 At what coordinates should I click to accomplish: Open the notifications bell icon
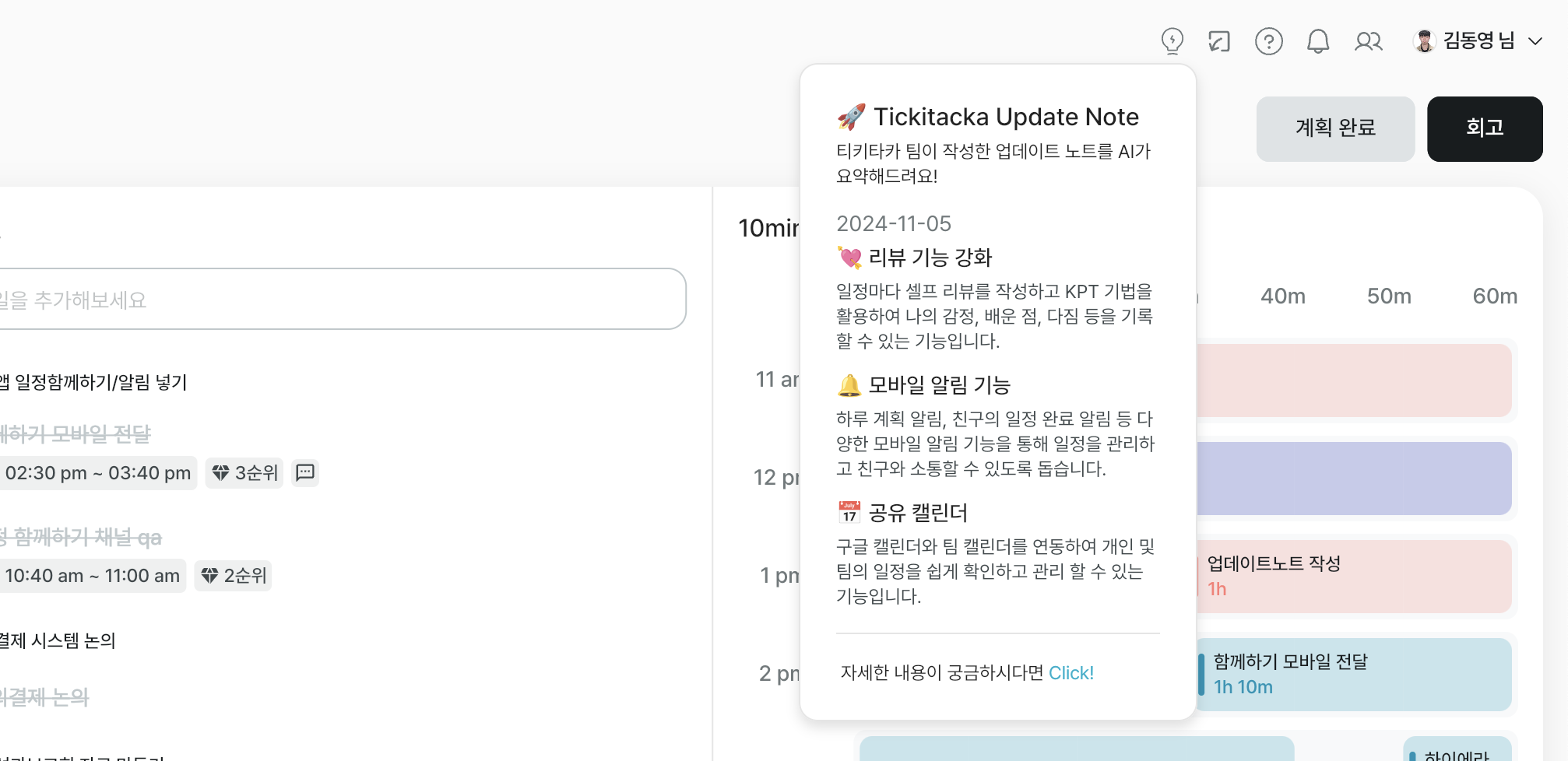[x=1317, y=41]
